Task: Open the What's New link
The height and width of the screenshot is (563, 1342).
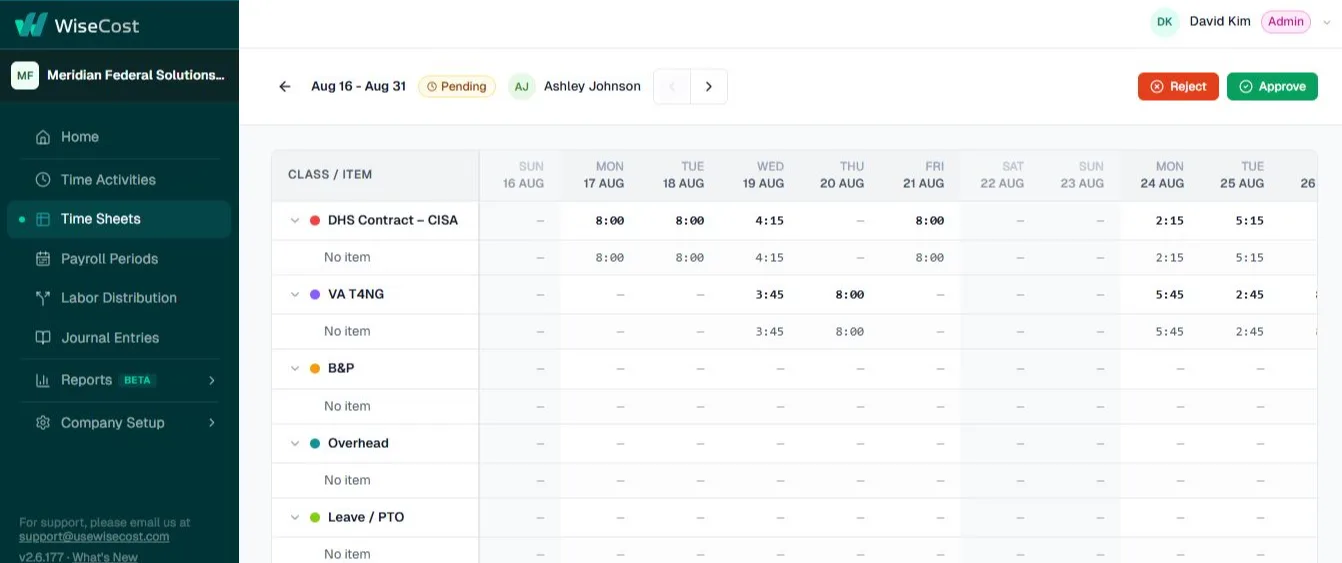Action: click(x=107, y=557)
